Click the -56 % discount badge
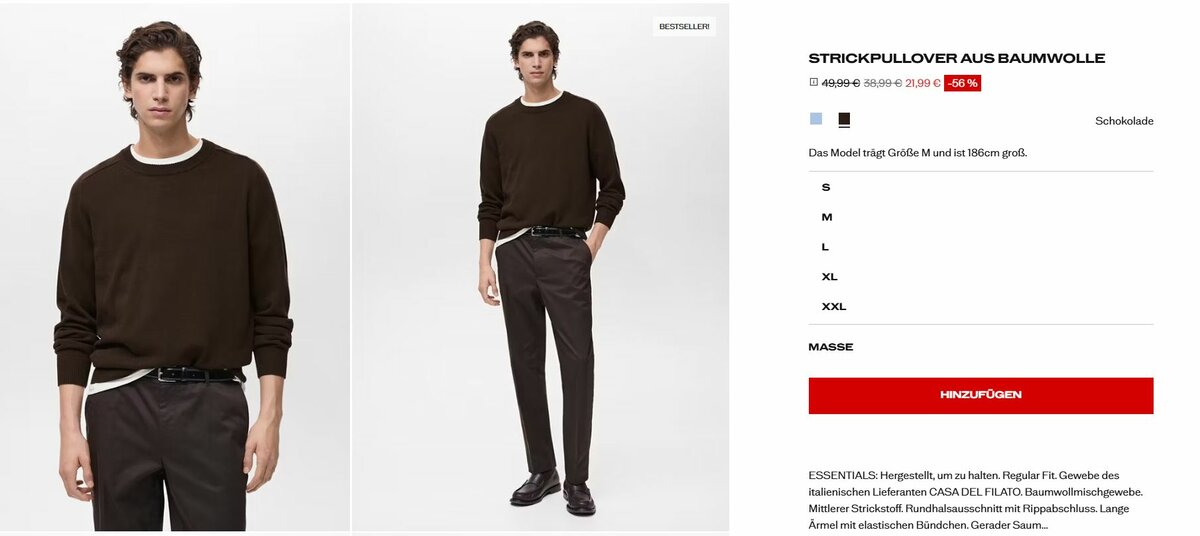The width and height of the screenshot is (1200, 536). pyautogui.click(x=963, y=83)
